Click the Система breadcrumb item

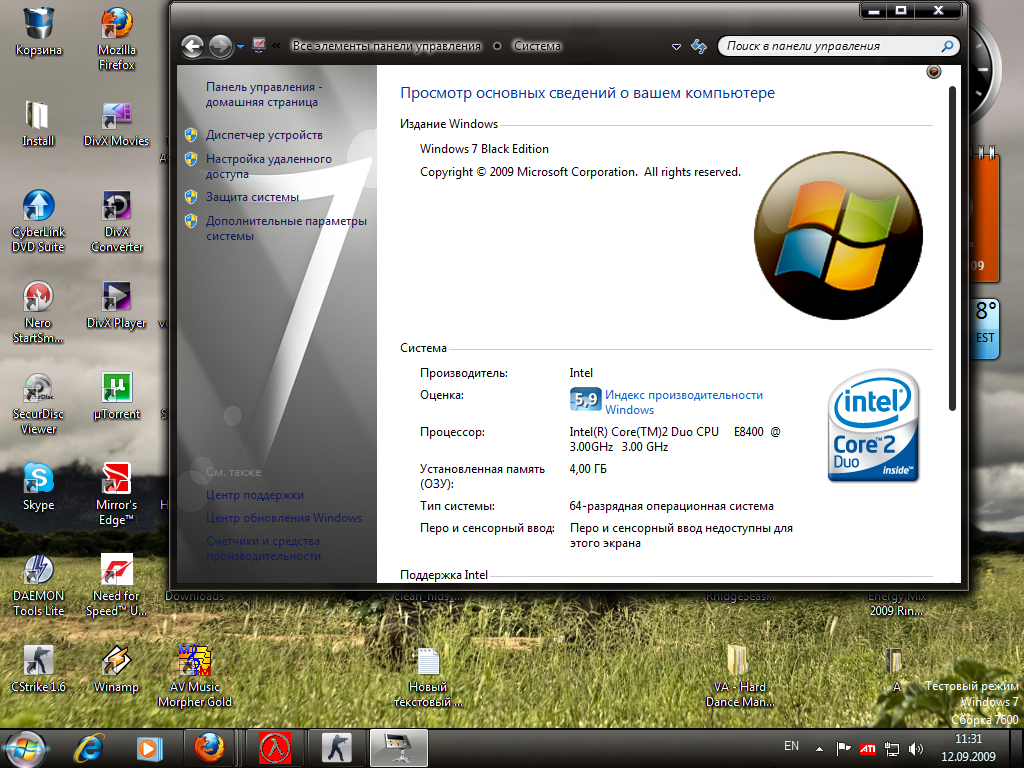coord(537,46)
